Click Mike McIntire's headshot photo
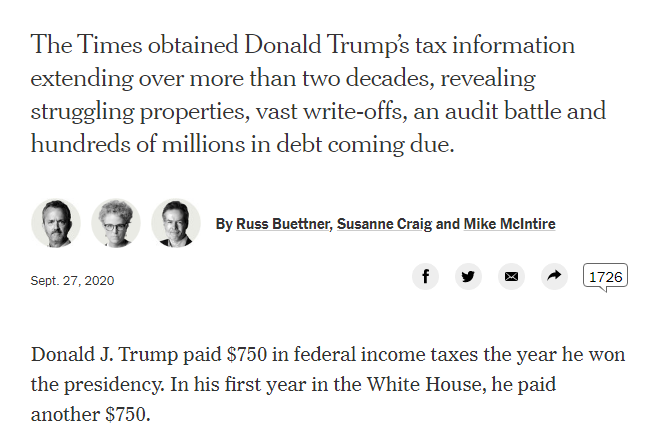The height and width of the screenshot is (443, 656). coord(176,223)
